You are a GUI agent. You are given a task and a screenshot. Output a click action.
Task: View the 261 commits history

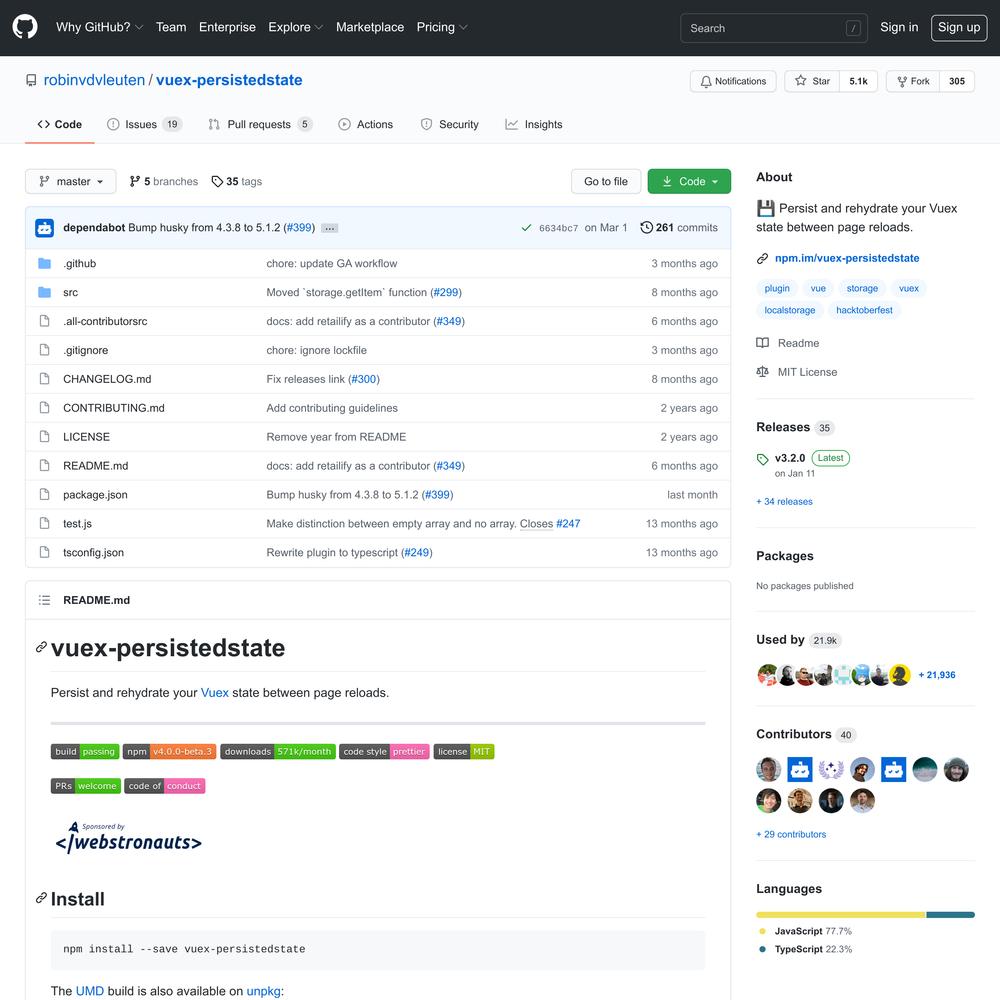pyautogui.click(x=679, y=228)
